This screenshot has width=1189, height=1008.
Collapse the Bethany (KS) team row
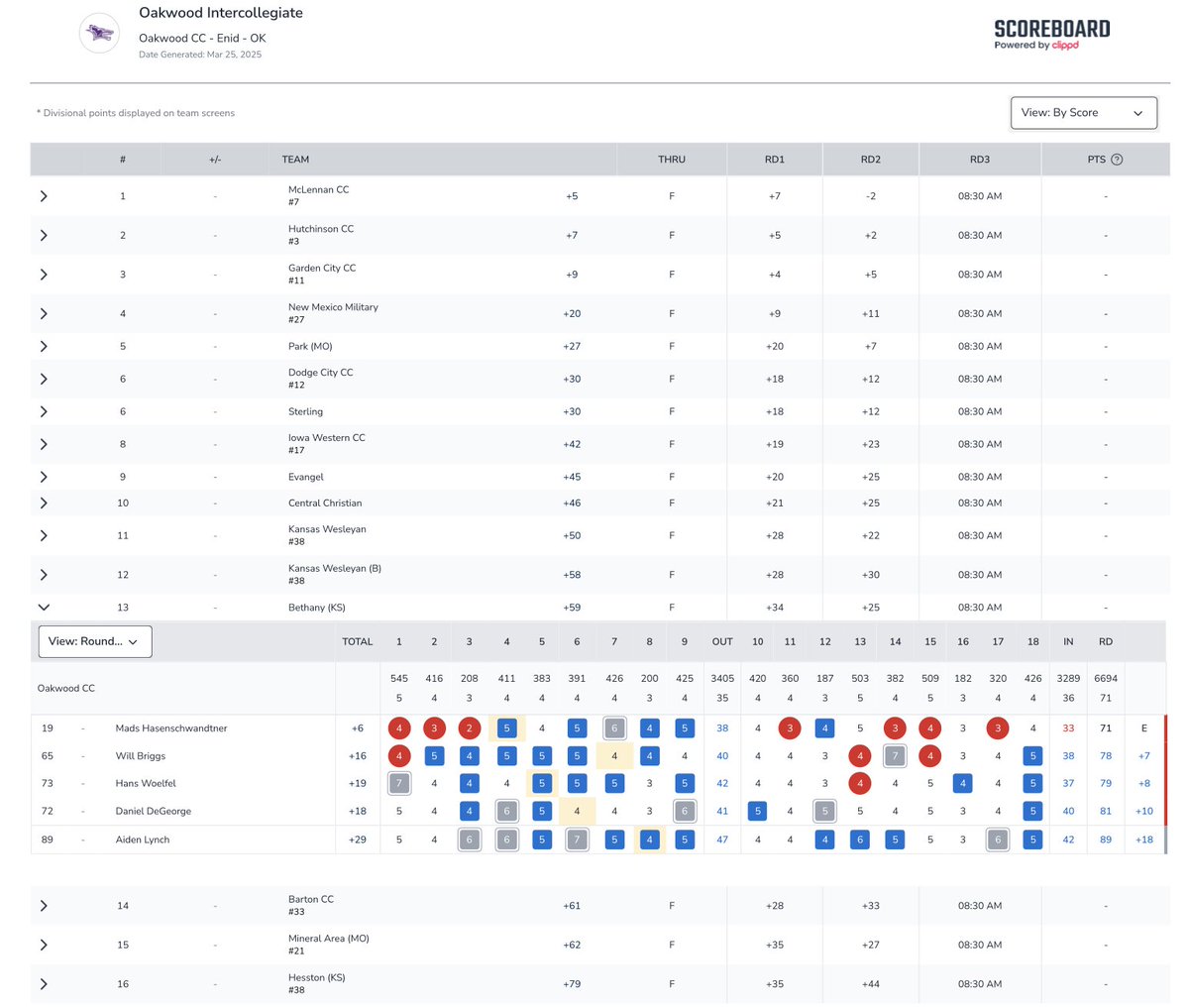coord(44,608)
